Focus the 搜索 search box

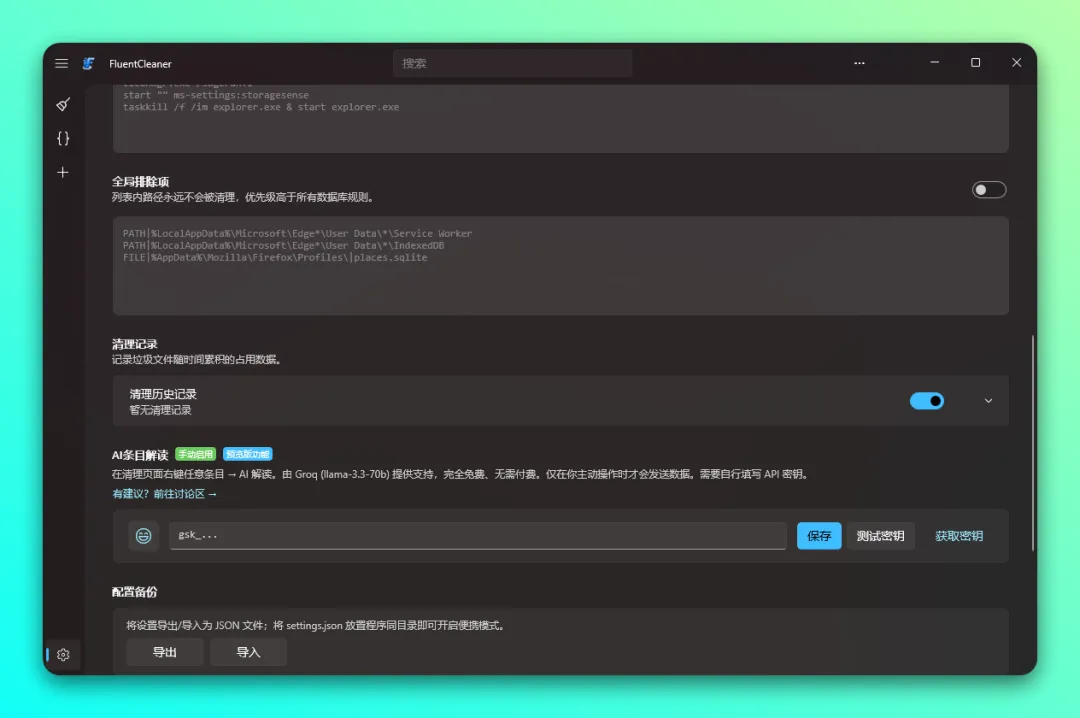[512, 63]
